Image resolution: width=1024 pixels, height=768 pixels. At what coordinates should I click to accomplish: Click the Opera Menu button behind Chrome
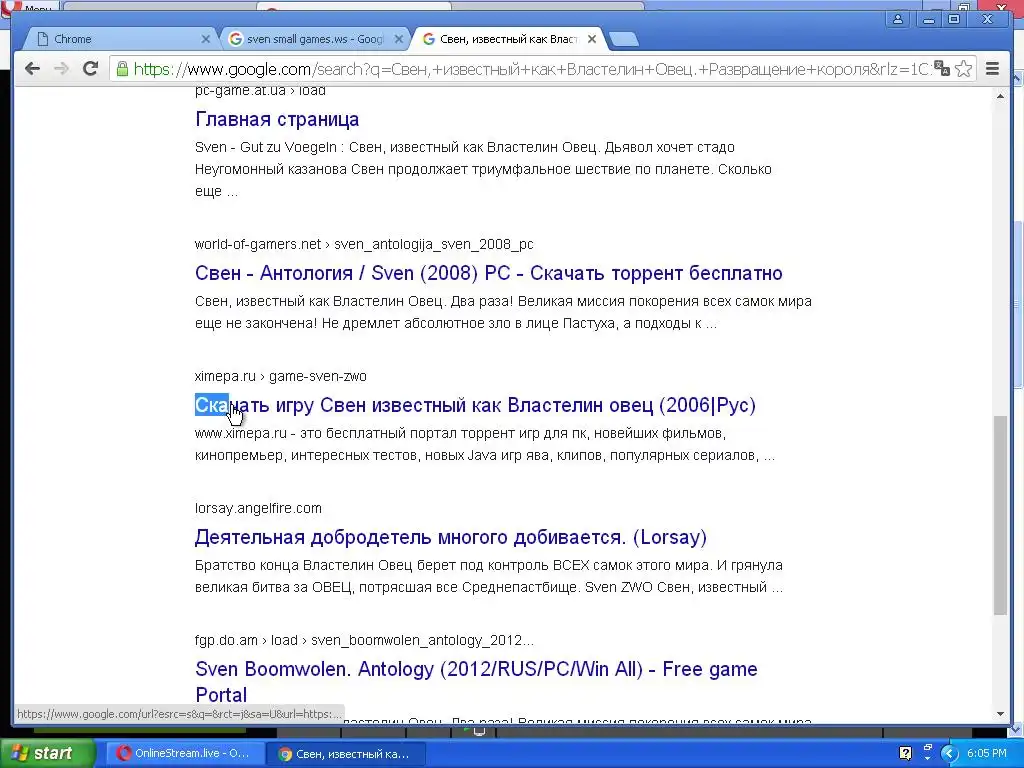point(31,7)
